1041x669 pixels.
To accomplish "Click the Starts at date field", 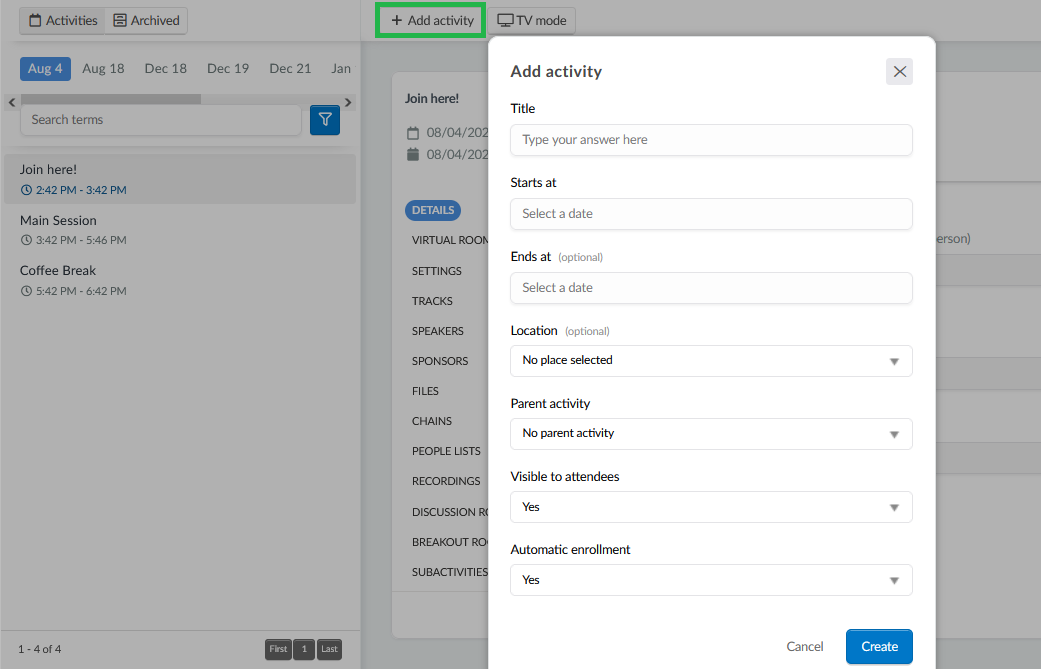I will click(711, 214).
